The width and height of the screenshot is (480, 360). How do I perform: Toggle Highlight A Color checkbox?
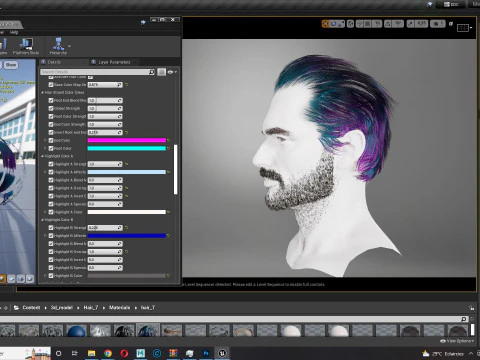tap(51, 212)
